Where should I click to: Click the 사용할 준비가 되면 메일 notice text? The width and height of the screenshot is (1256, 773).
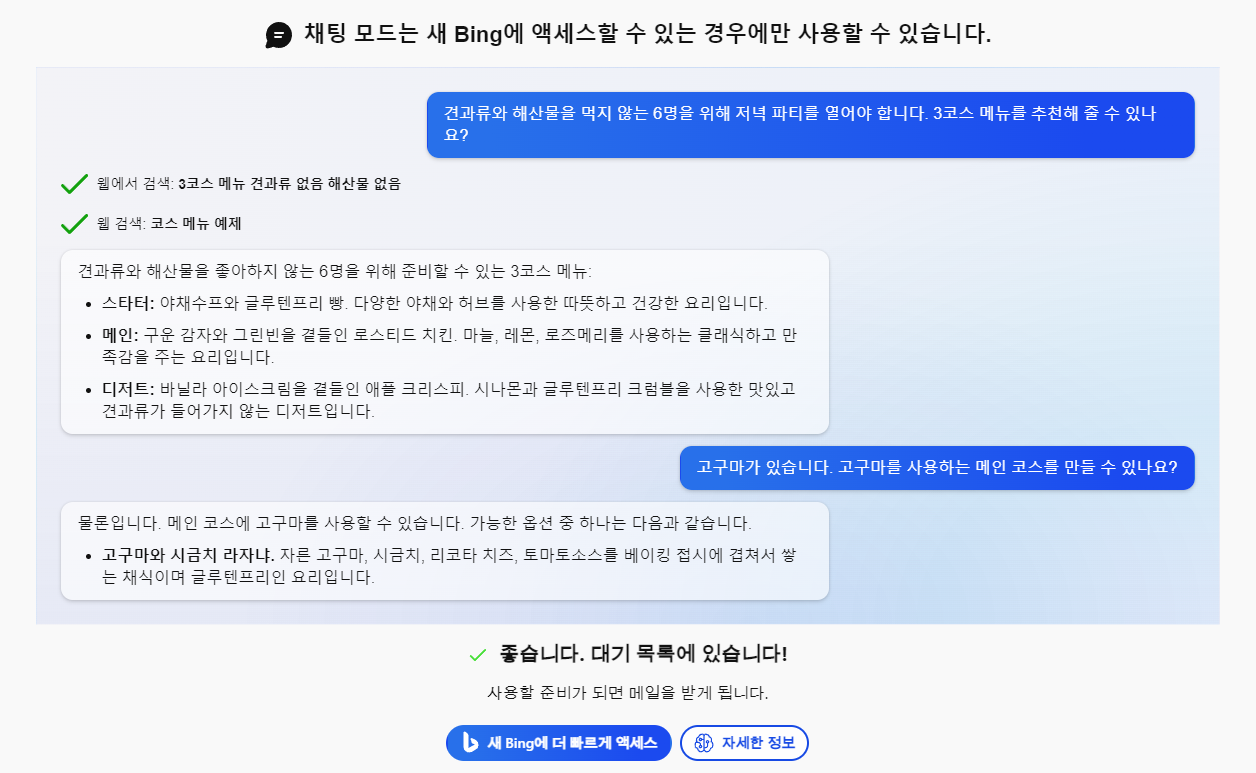(627, 693)
